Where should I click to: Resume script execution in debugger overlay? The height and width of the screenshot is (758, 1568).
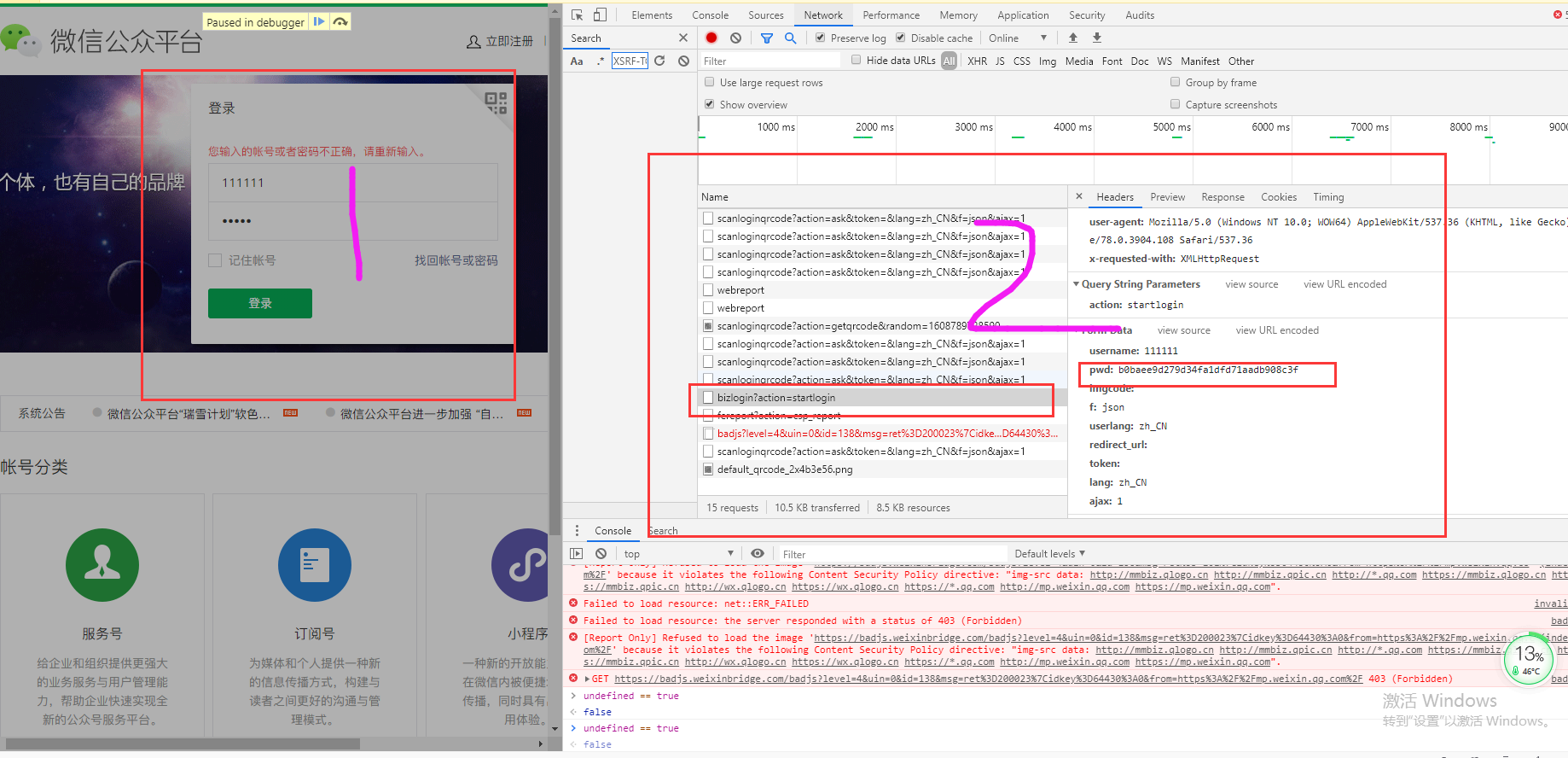tap(318, 21)
